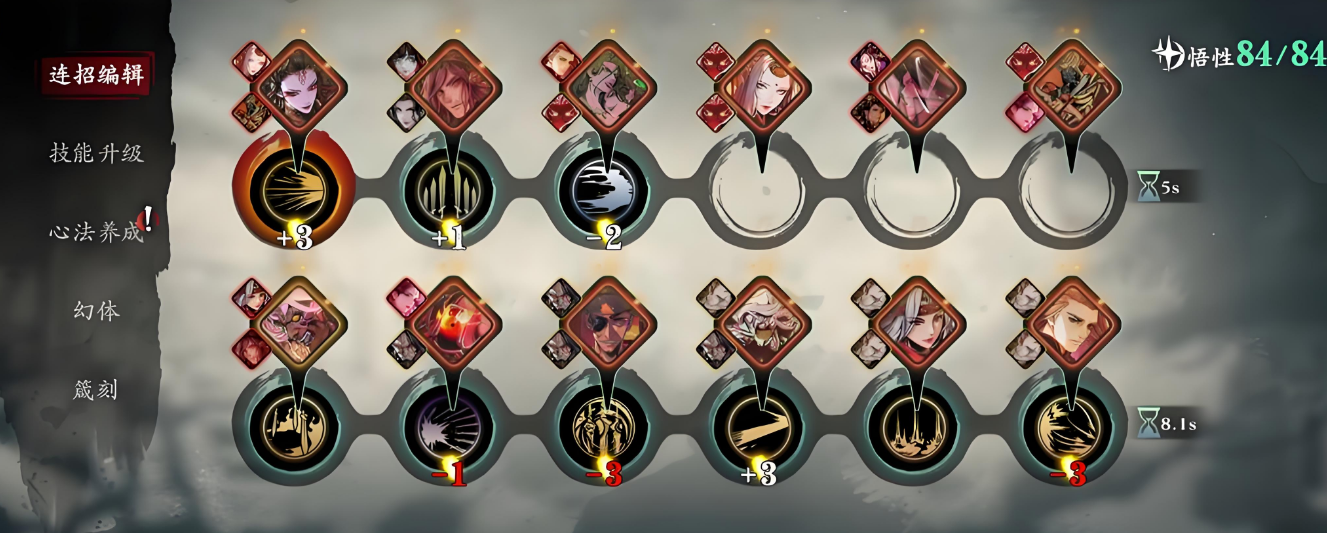
Task: Go to the 幻体 section
Action: 97,311
